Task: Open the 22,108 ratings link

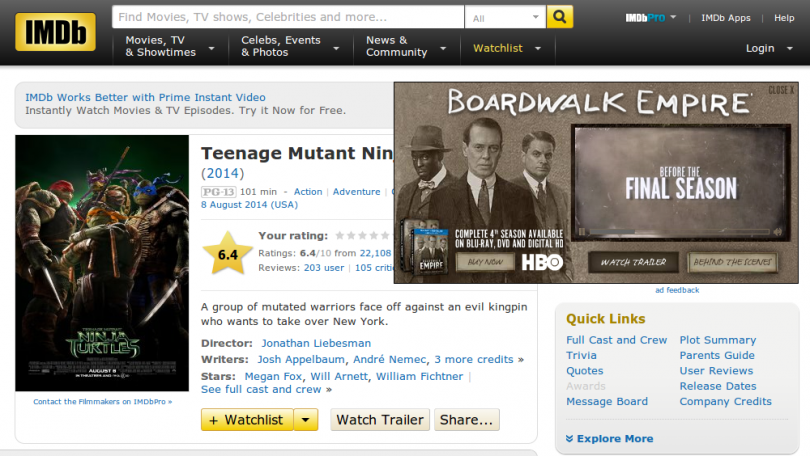Action: coord(376,253)
